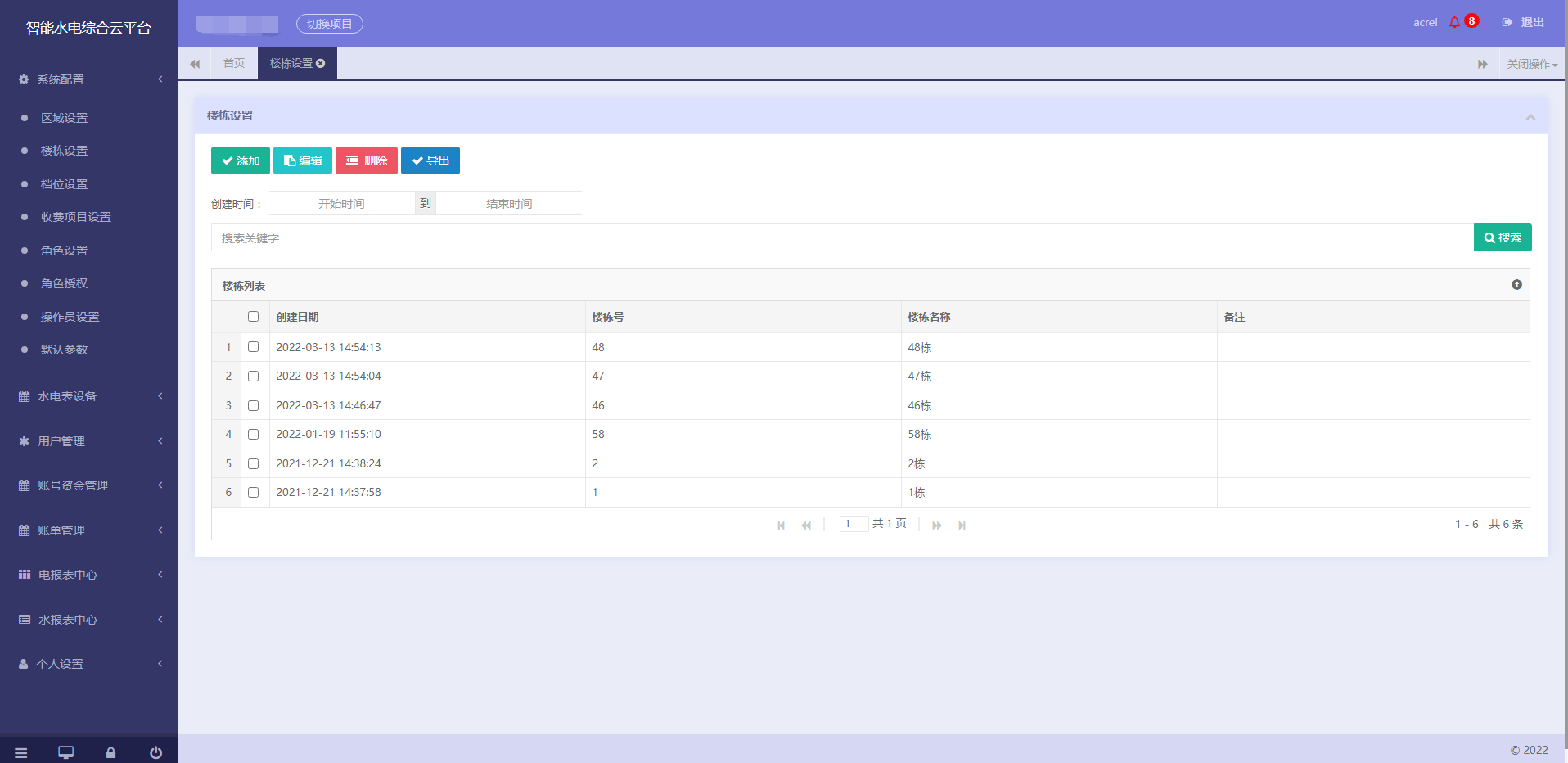Screen dimensions: 1568x763
Task: Click the calendar icon beside 水电表设备
Action: [x=25, y=396]
